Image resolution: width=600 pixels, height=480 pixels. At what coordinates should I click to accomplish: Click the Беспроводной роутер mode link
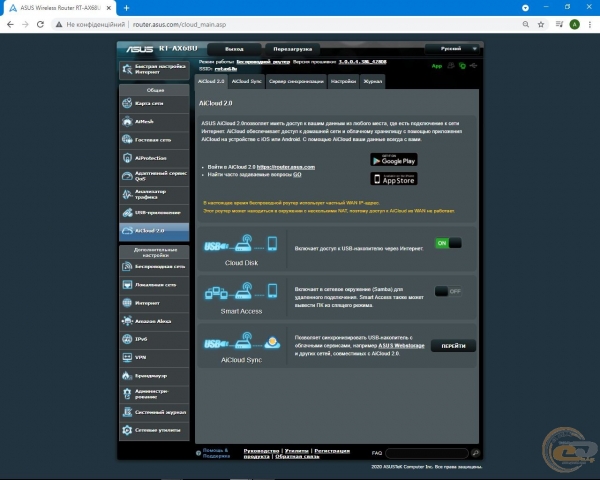point(263,62)
